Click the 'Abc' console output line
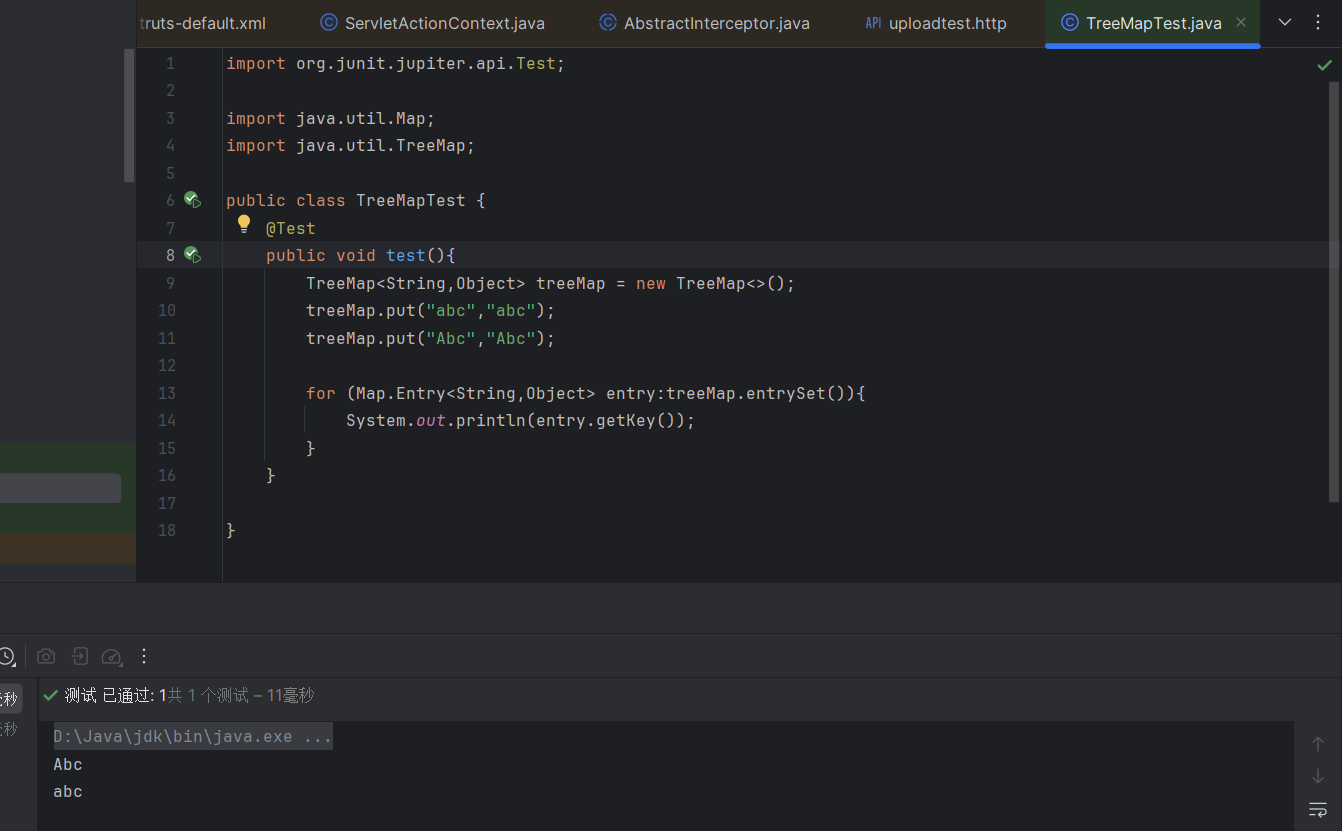The width and height of the screenshot is (1342, 831). pyautogui.click(x=68, y=764)
